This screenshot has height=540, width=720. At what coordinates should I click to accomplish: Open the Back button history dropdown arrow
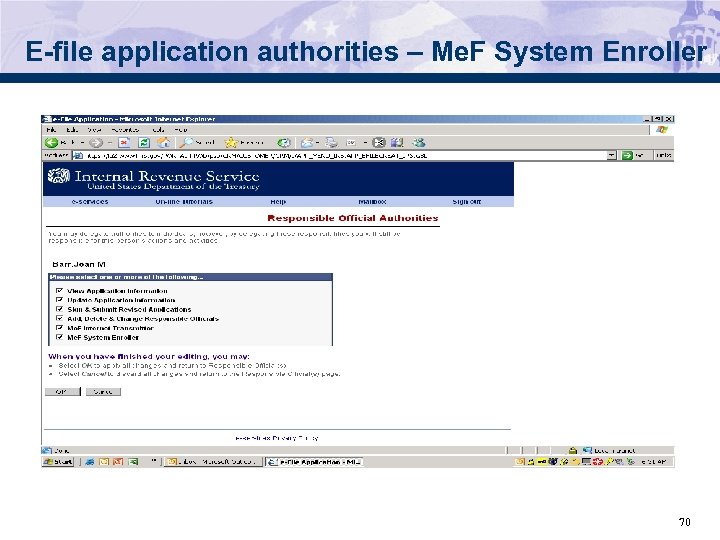click(x=83, y=143)
